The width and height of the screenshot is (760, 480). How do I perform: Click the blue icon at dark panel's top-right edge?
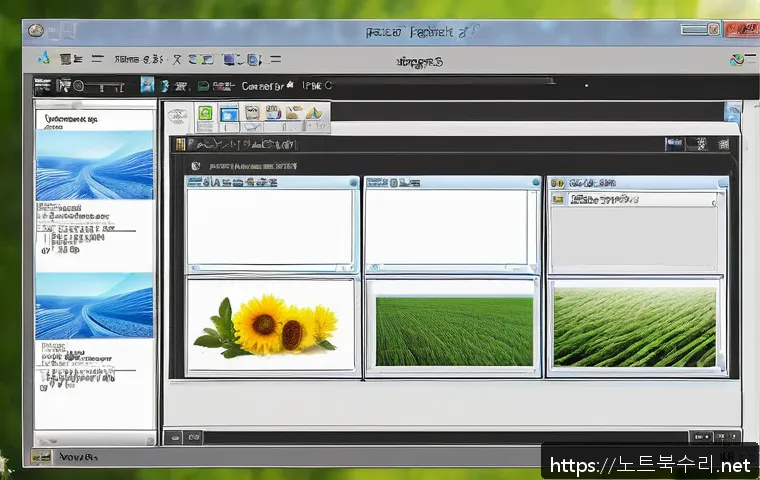click(x=732, y=112)
